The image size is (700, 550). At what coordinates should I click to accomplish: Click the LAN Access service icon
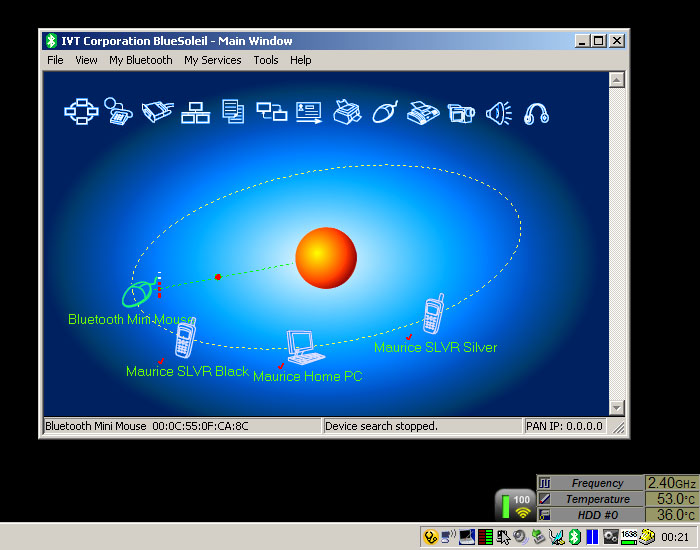(196, 112)
